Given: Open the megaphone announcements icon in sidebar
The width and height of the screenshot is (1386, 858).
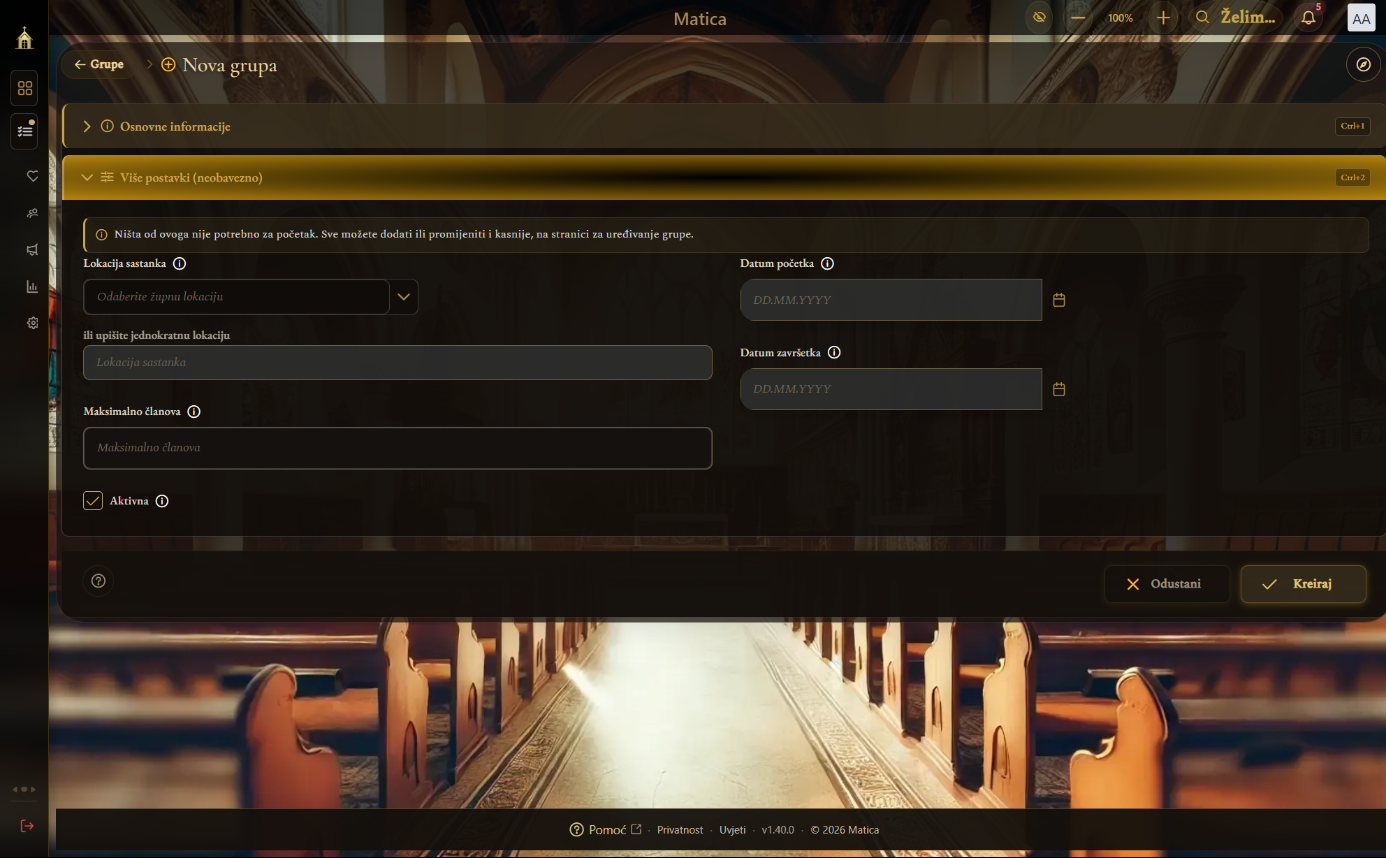Looking at the screenshot, I should (x=32, y=250).
